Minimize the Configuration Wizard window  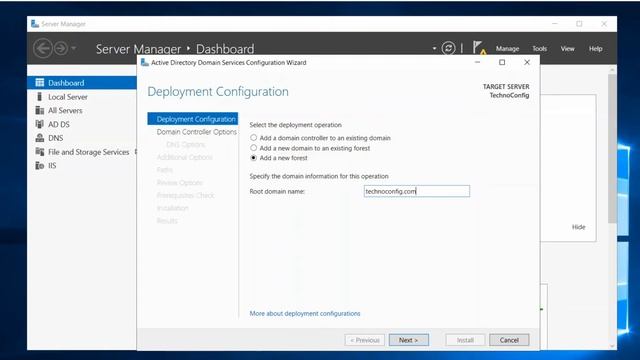click(x=478, y=62)
